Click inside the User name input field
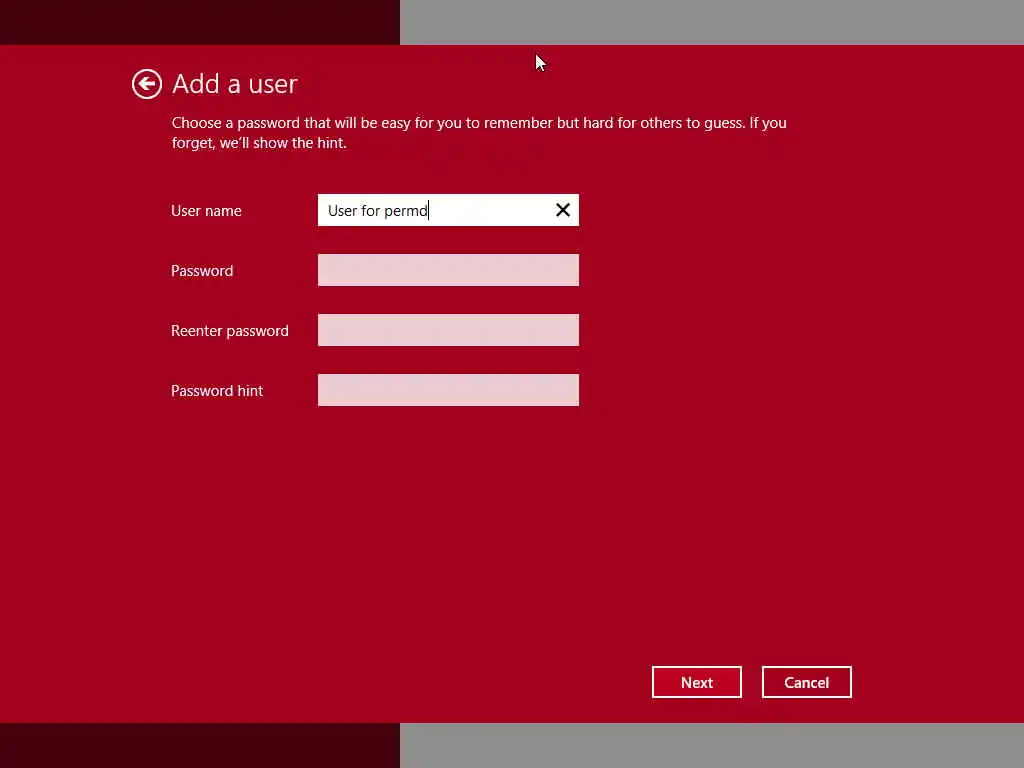The width and height of the screenshot is (1024, 768). click(x=448, y=210)
